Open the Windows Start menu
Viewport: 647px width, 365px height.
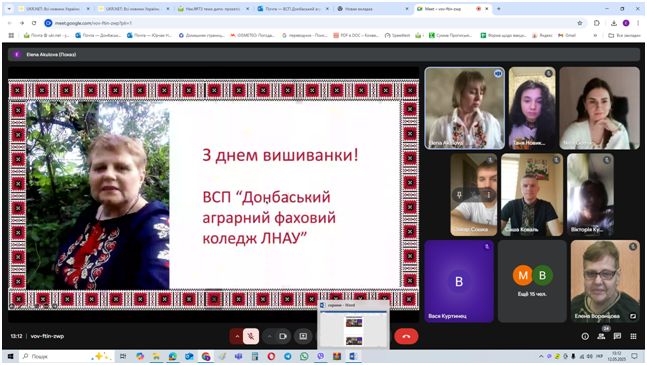pyautogui.click(x=10, y=356)
